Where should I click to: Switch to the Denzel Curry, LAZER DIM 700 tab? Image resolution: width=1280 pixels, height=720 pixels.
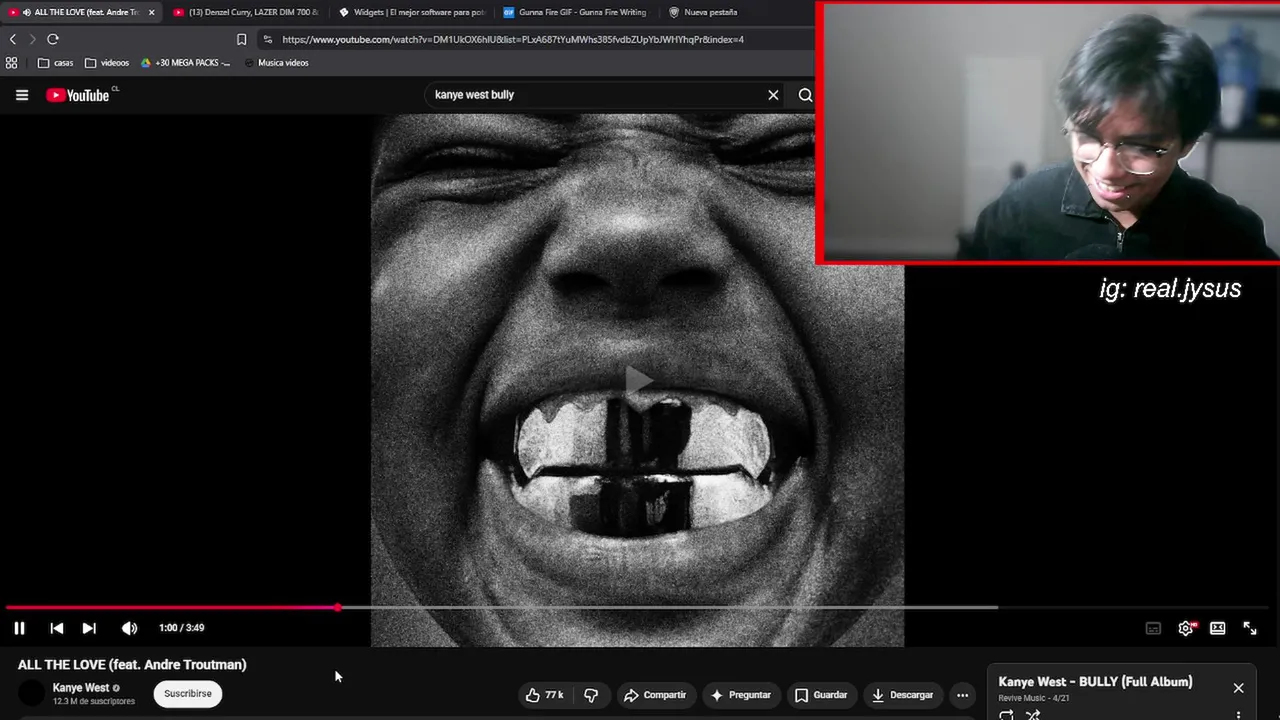coord(246,12)
